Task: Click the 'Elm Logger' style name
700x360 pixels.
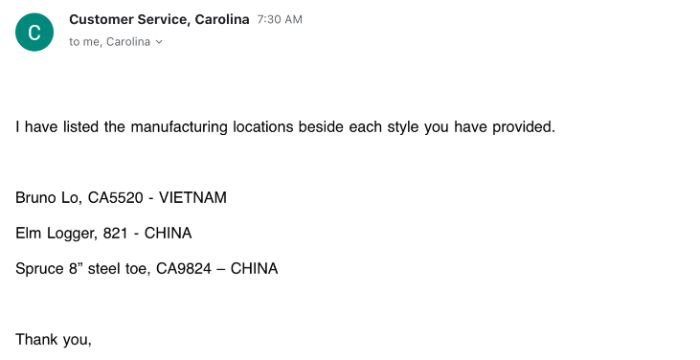Action: [x=54, y=233]
